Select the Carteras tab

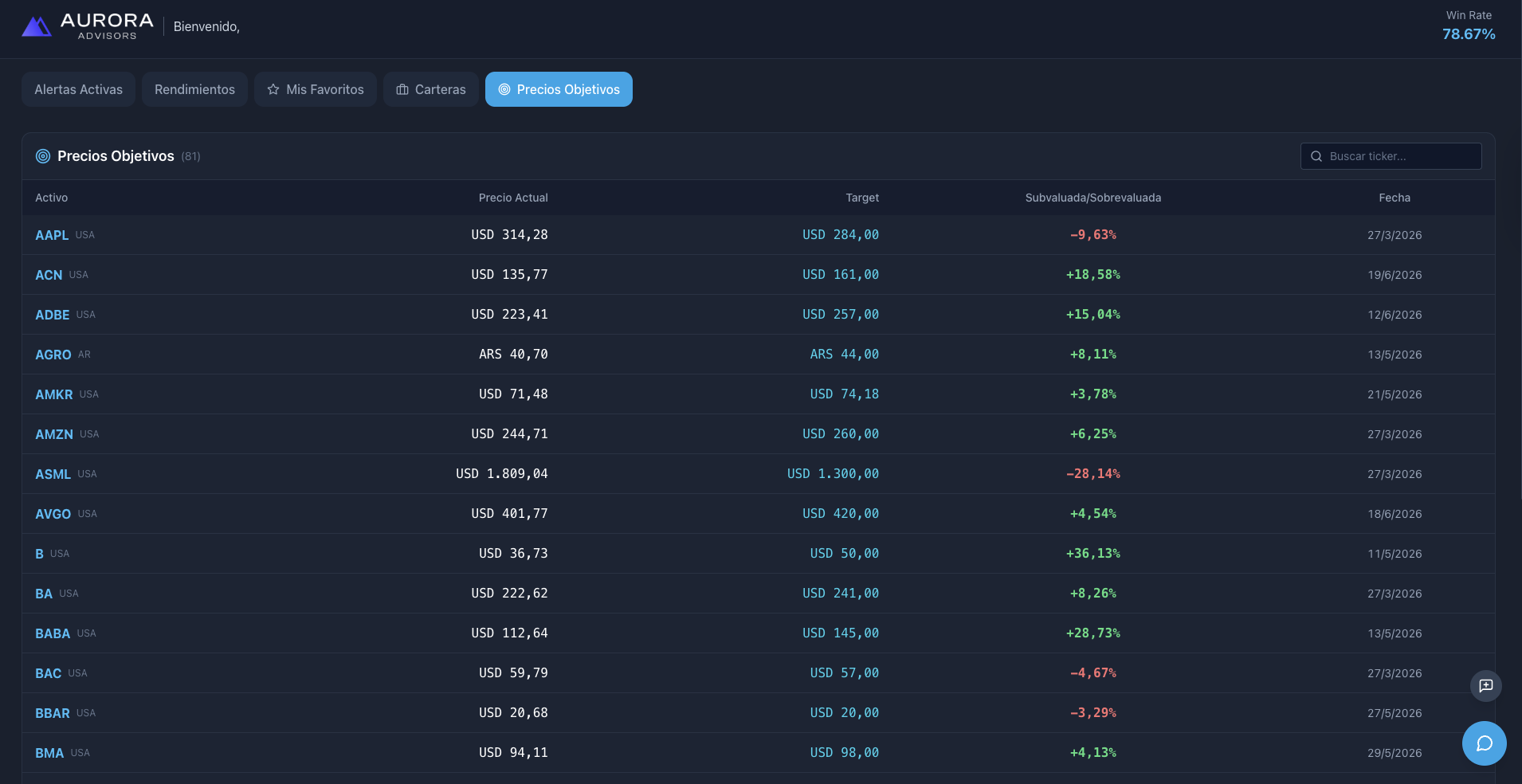point(431,89)
